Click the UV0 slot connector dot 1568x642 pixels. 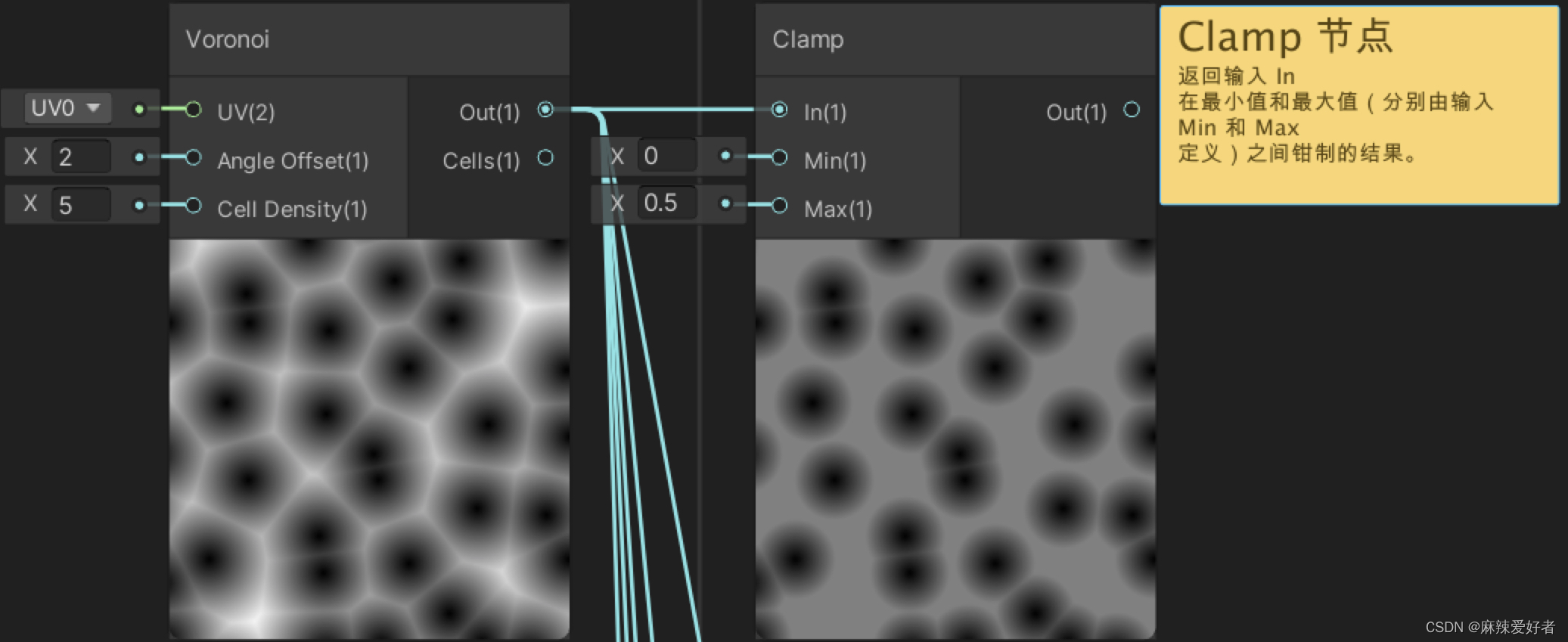pos(139,110)
